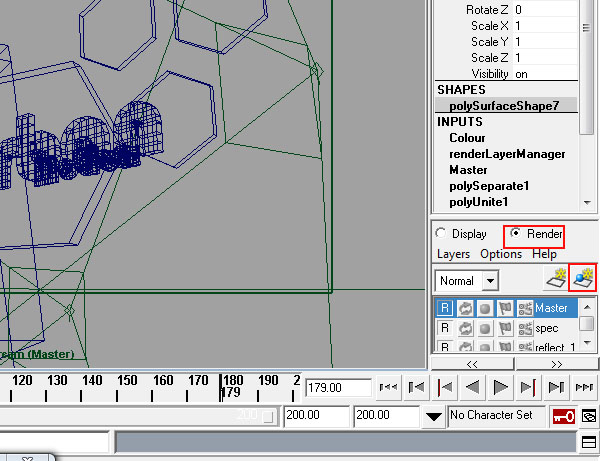This screenshot has height=461, width=600.
Task: Click the Scale X value field
Action: pos(545,26)
